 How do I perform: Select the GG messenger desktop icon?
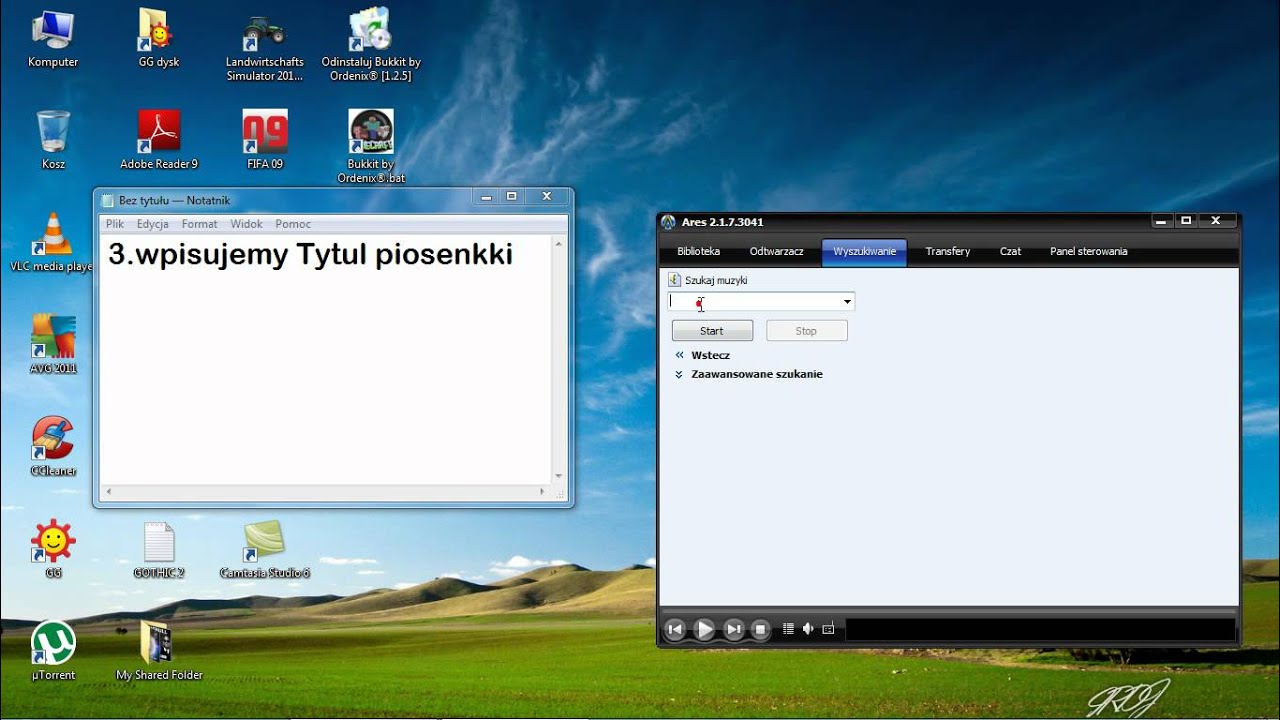[53, 549]
